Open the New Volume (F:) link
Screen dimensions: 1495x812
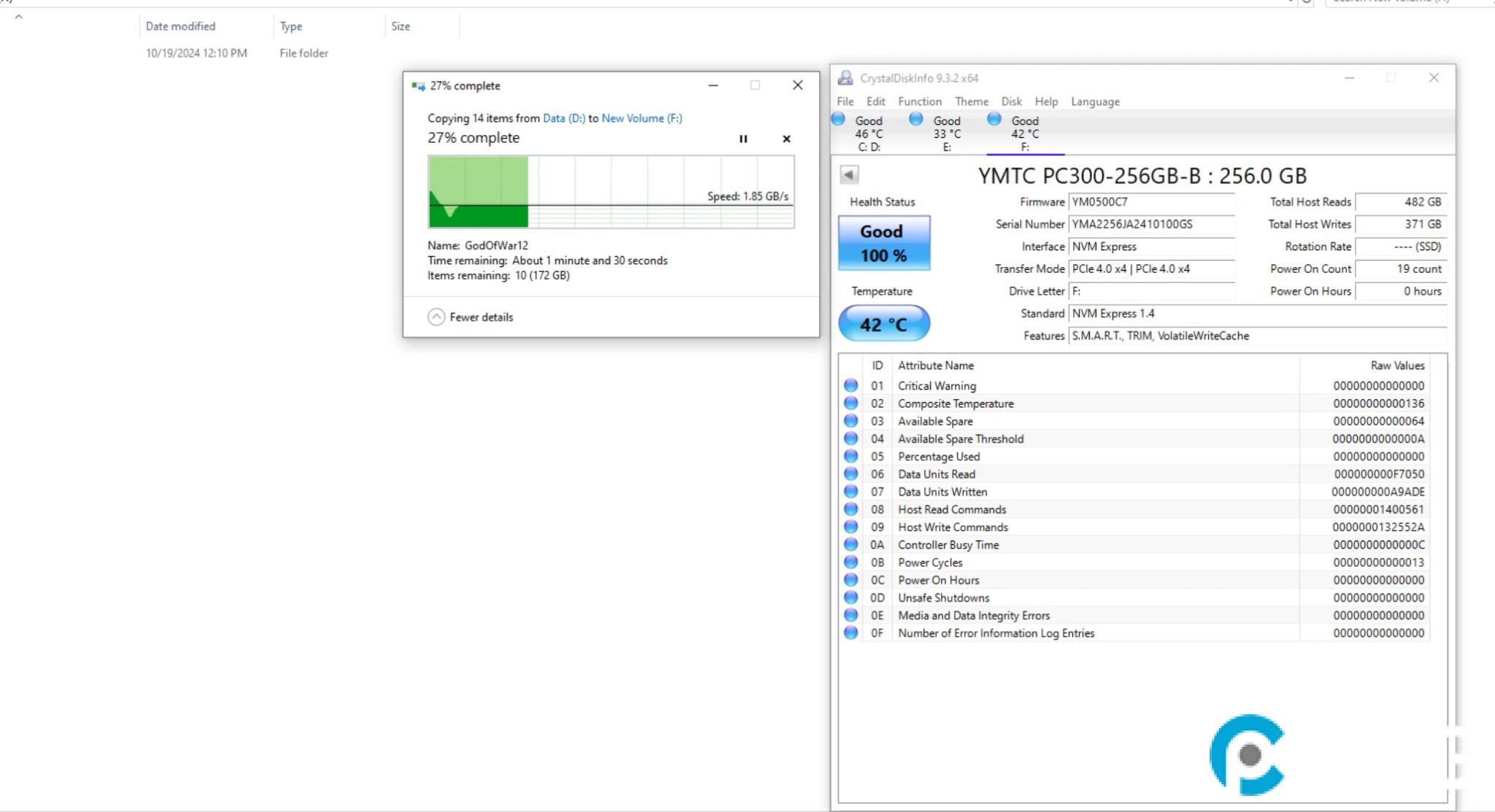coord(640,117)
